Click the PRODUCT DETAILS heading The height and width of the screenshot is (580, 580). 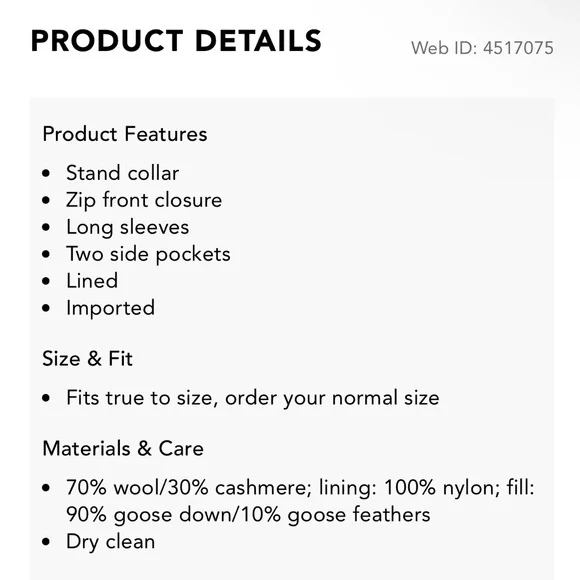click(x=176, y=41)
